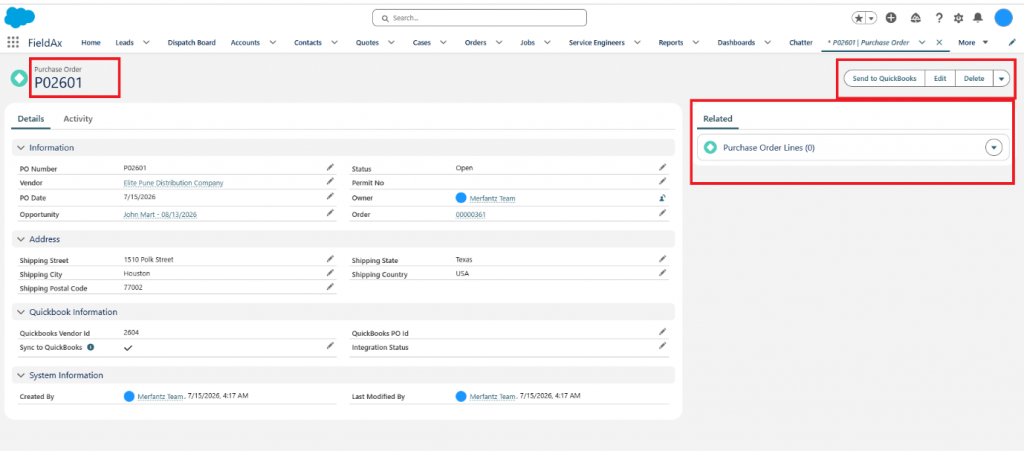Collapse the Information section
This screenshot has height=451, width=1024.
(x=21, y=148)
